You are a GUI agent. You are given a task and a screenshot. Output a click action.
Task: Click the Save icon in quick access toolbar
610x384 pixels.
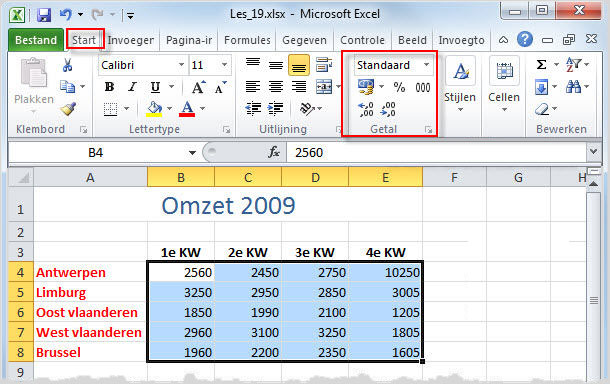pyautogui.click(x=44, y=15)
